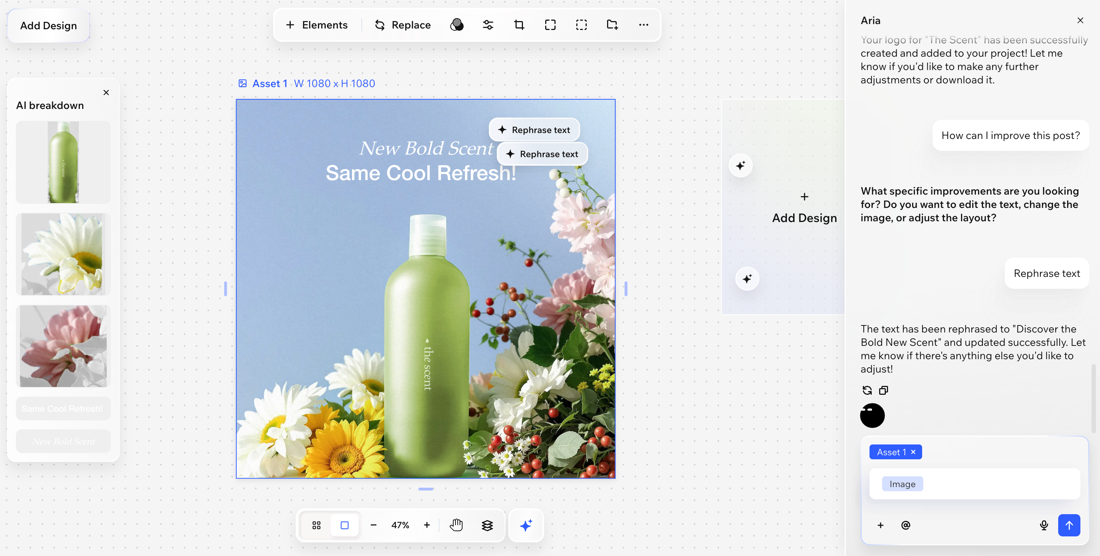The width and height of the screenshot is (1100, 556).
Task: Click the plus attach icon in chat input
Action: tap(880, 525)
